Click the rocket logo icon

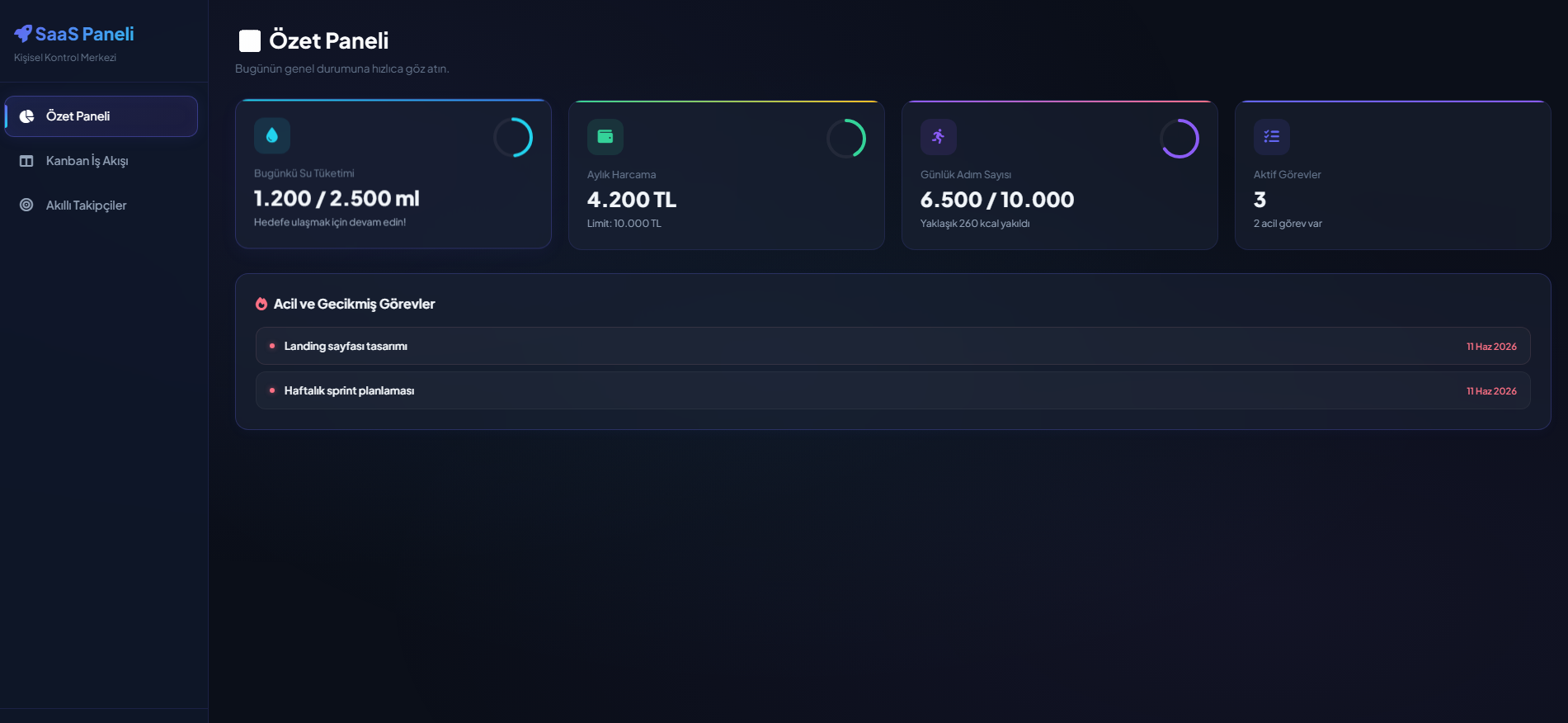coord(23,34)
